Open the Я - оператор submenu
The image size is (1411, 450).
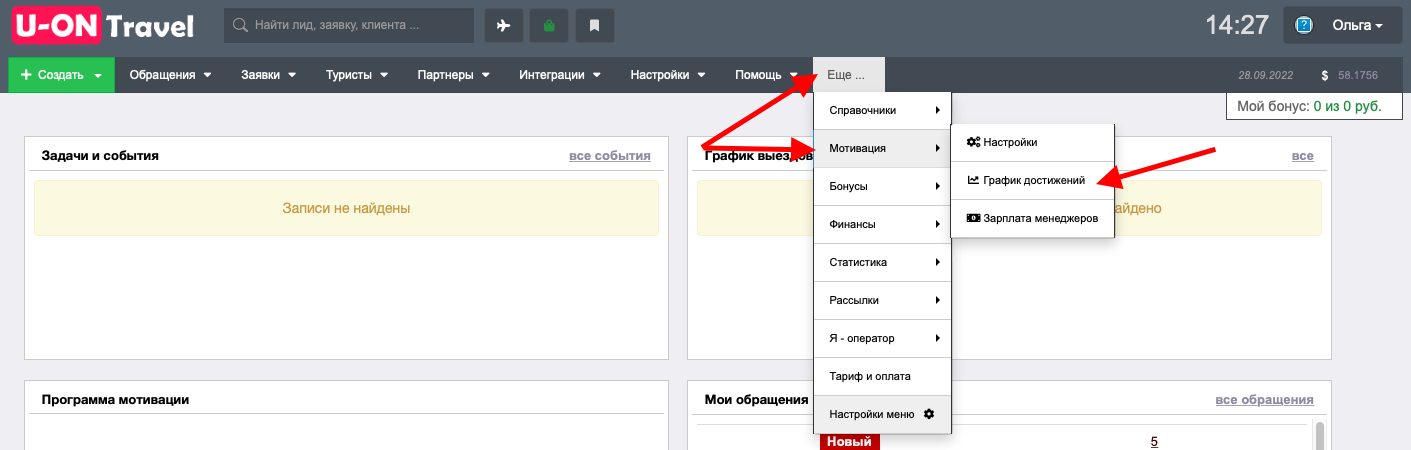click(882, 338)
